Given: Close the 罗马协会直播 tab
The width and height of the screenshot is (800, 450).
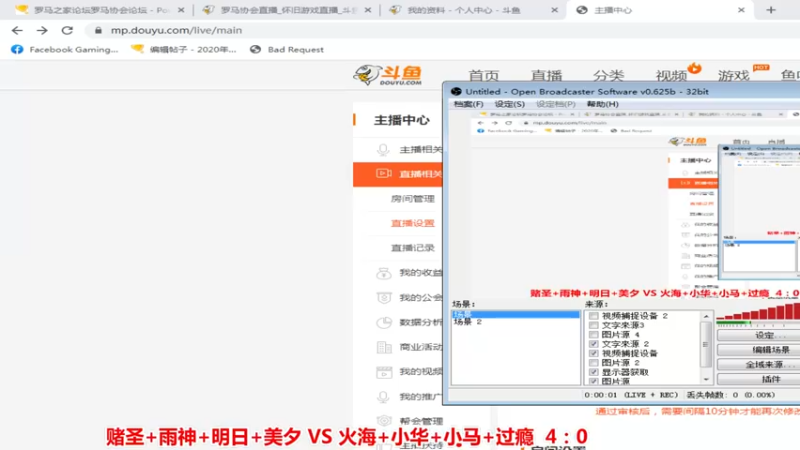Looking at the screenshot, I should (x=368, y=10).
